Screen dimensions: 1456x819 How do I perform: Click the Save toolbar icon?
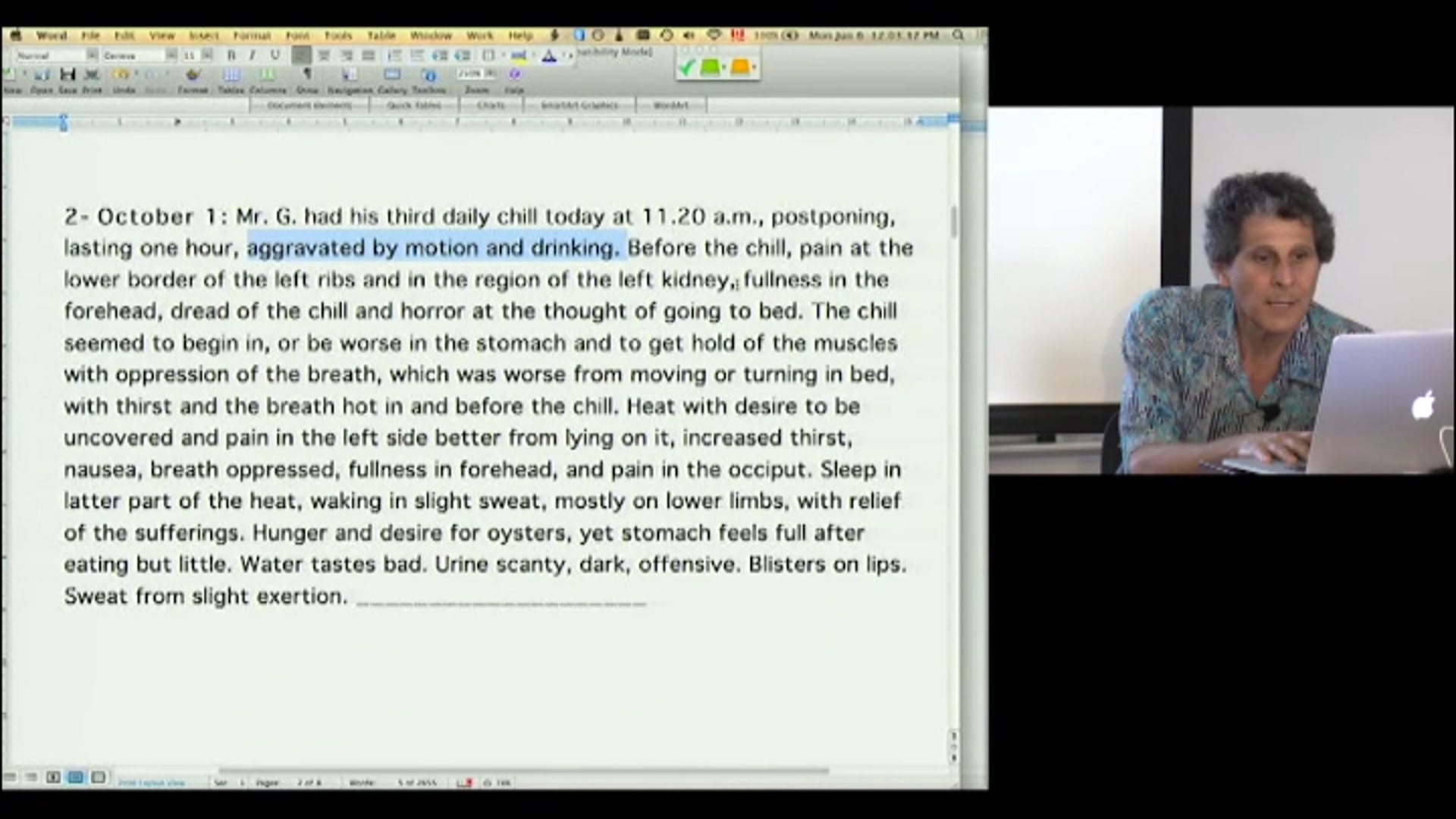pos(67,74)
